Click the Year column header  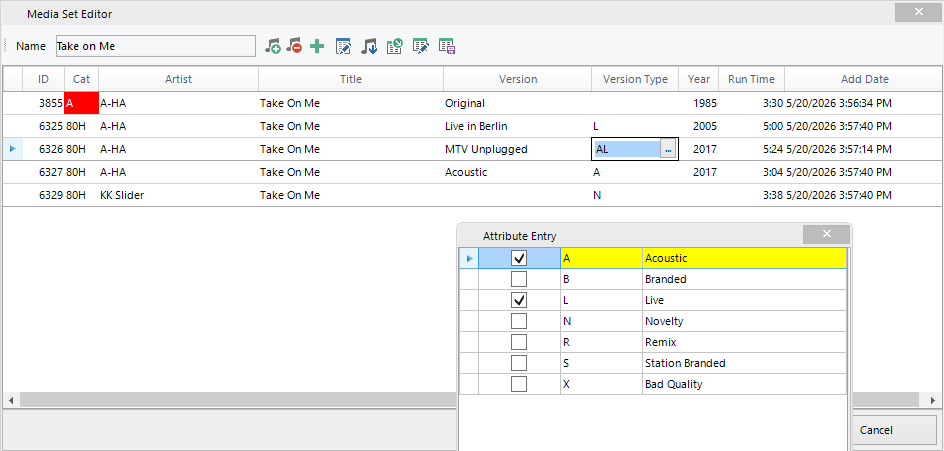[x=699, y=79]
